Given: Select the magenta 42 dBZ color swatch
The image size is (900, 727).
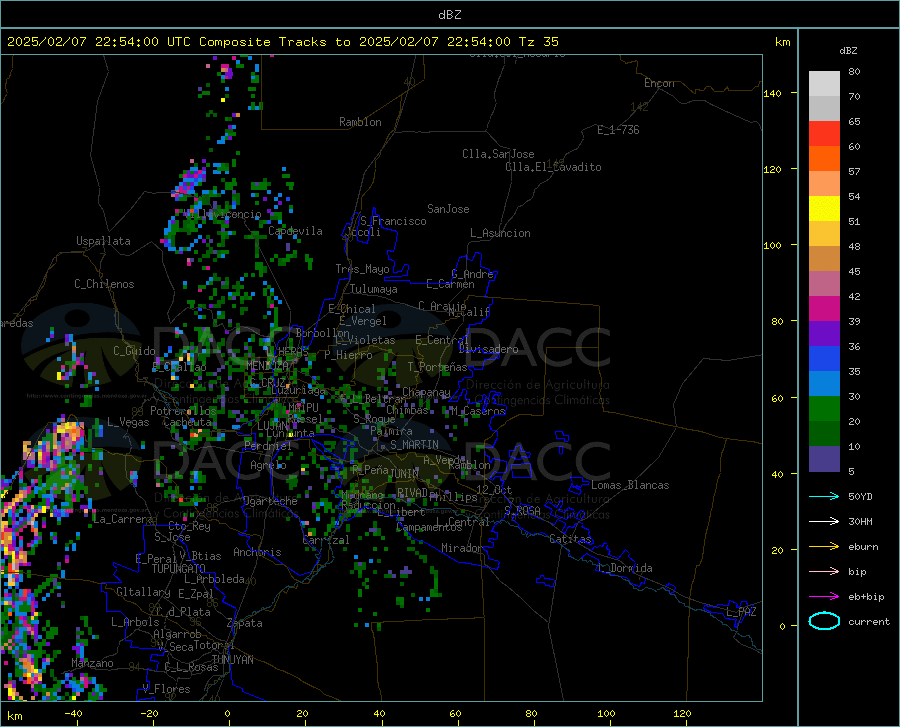Looking at the screenshot, I should [x=824, y=309].
